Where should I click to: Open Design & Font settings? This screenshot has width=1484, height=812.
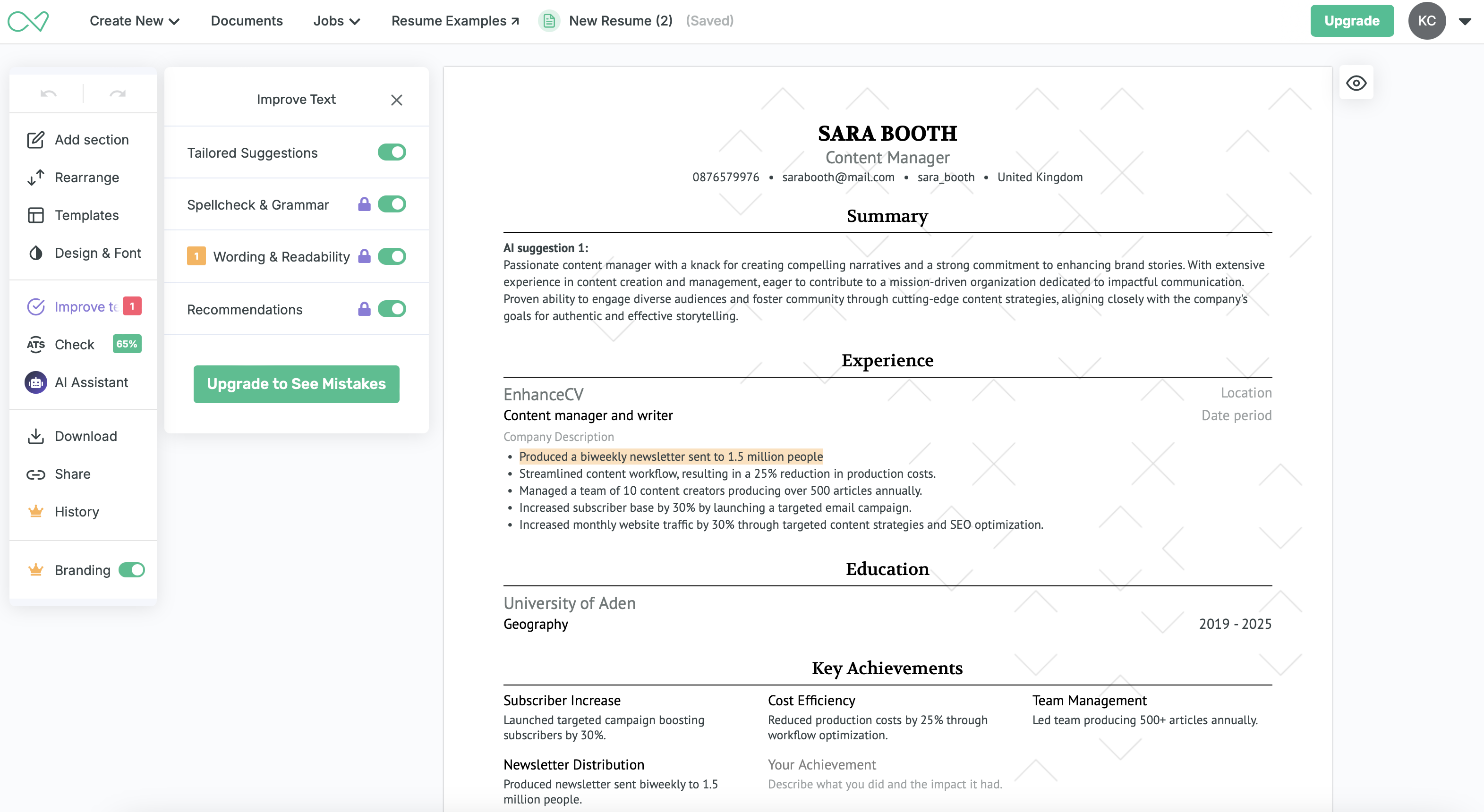tap(98, 253)
